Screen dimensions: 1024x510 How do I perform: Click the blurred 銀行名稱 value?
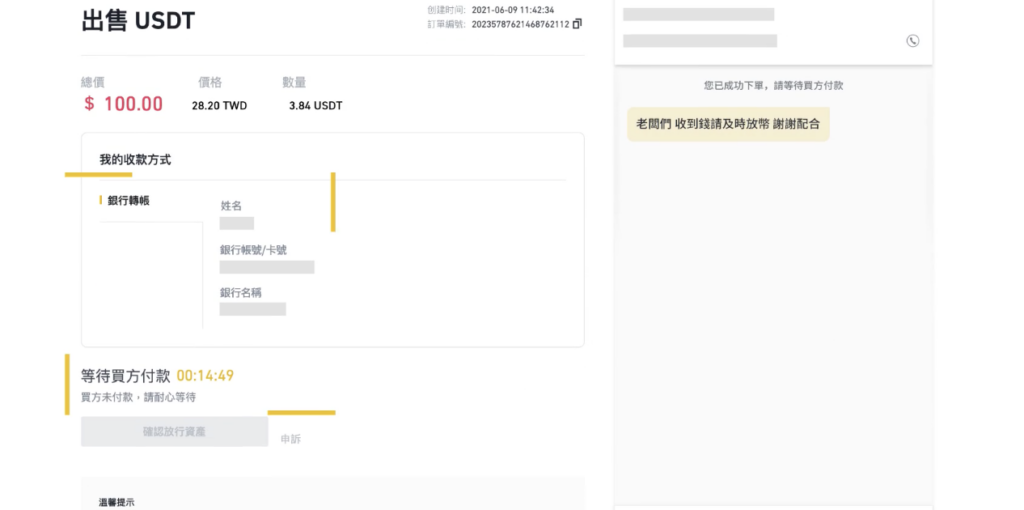click(253, 310)
